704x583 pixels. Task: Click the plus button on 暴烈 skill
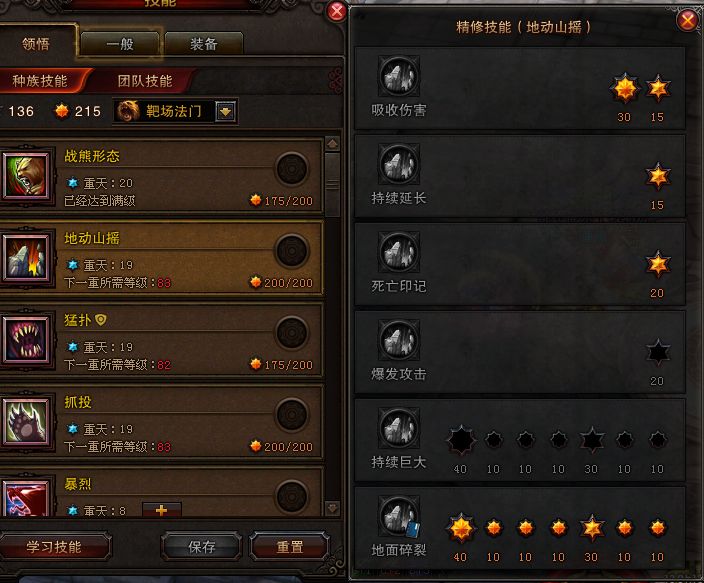(x=162, y=510)
